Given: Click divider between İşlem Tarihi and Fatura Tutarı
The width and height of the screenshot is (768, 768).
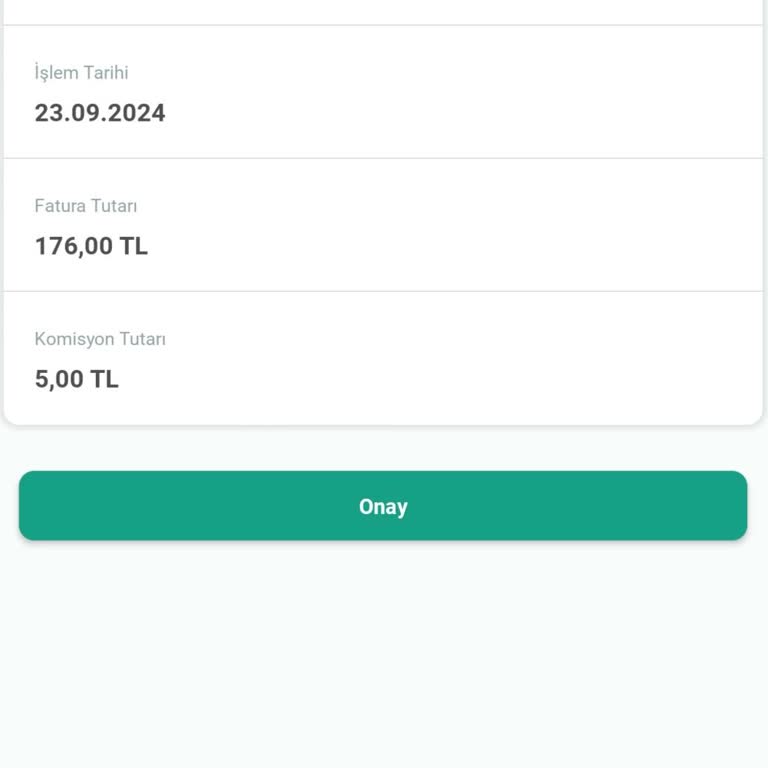Looking at the screenshot, I should coord(383,158).
